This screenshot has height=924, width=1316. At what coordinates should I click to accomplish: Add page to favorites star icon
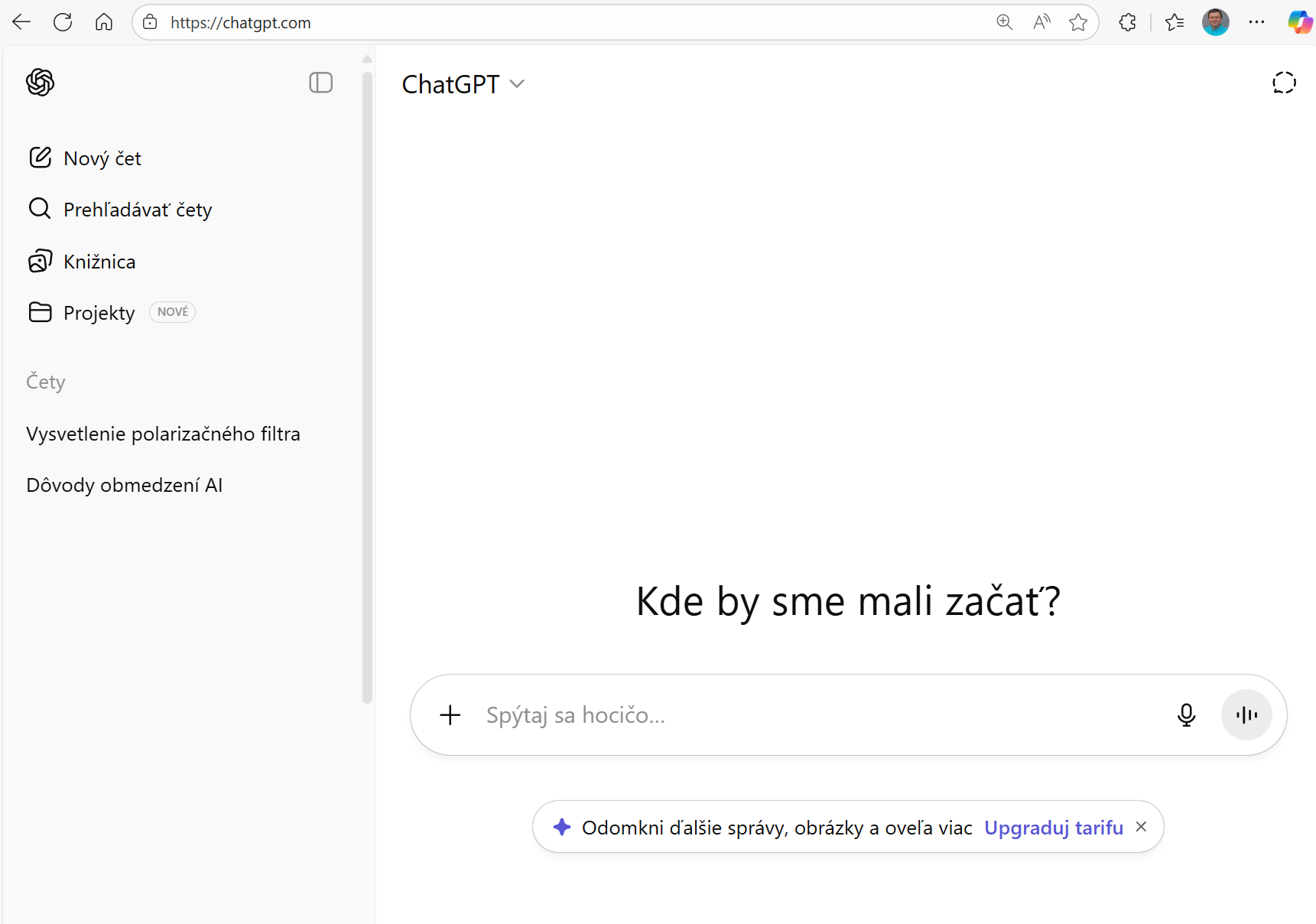pos(1078,22)
